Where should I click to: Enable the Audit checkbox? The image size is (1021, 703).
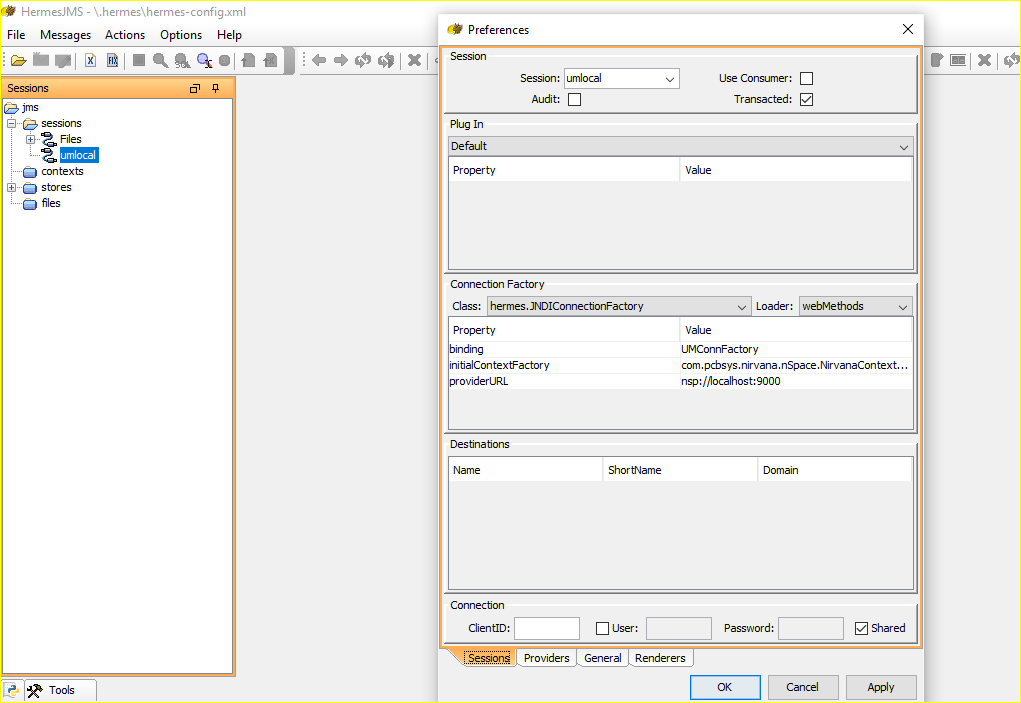[x=574, y=100]
